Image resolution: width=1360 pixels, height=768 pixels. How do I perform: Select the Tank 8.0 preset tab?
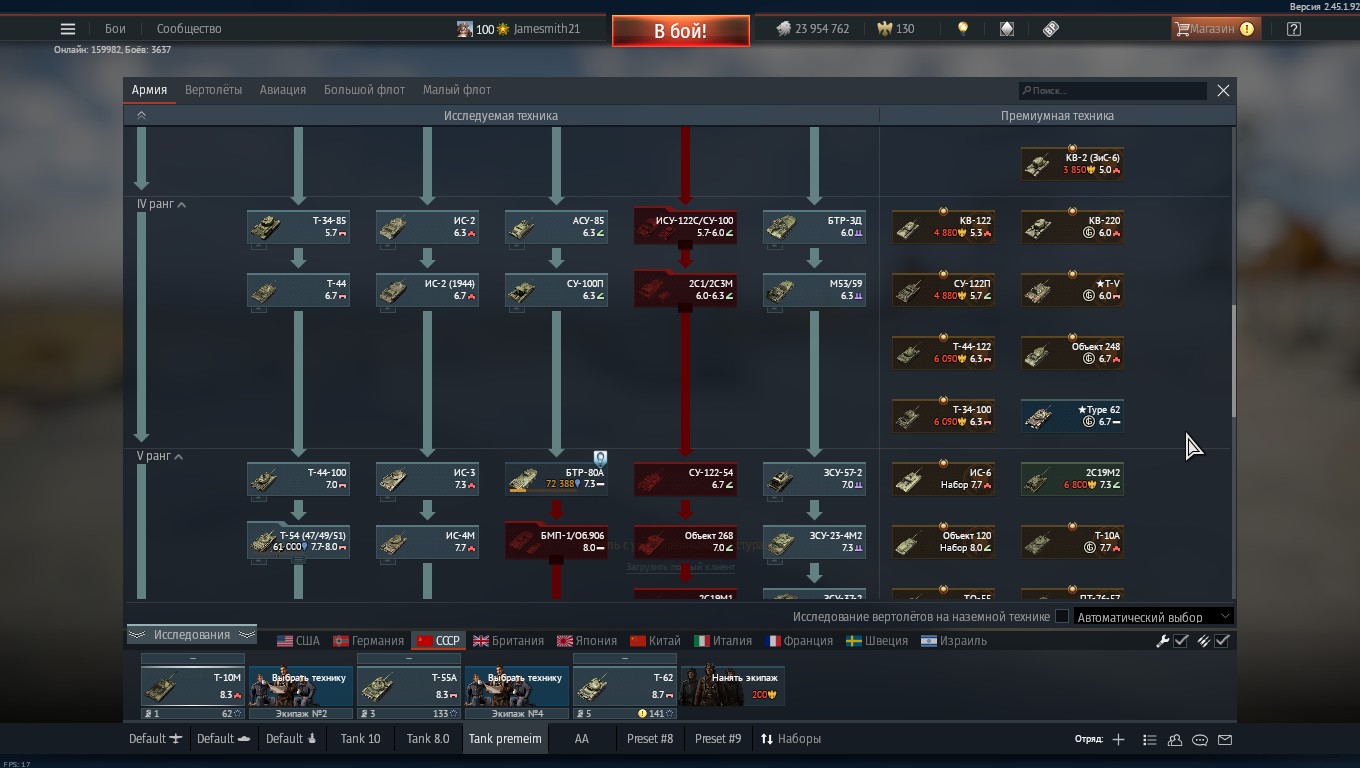click(428, 739)
